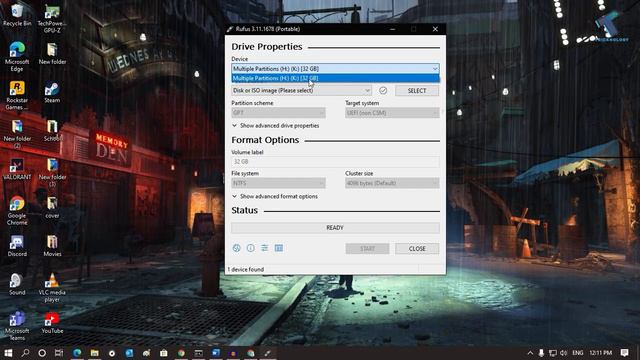Open the Movies desktop folder
The height and width of the screenshot is (360, 640).
(x=52, y=246)
